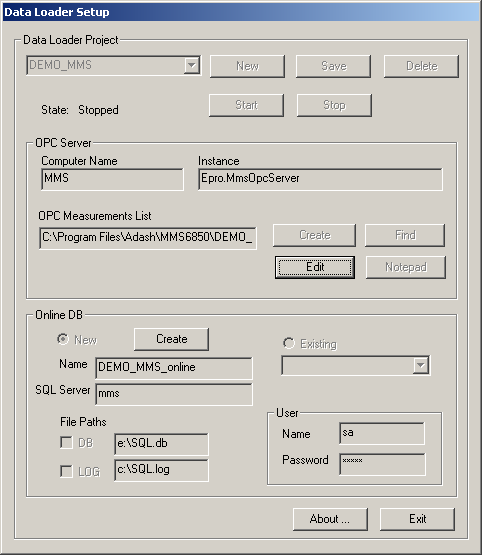Click the Find button
This screenshot has height=555, width=482.
coord(405,235)
